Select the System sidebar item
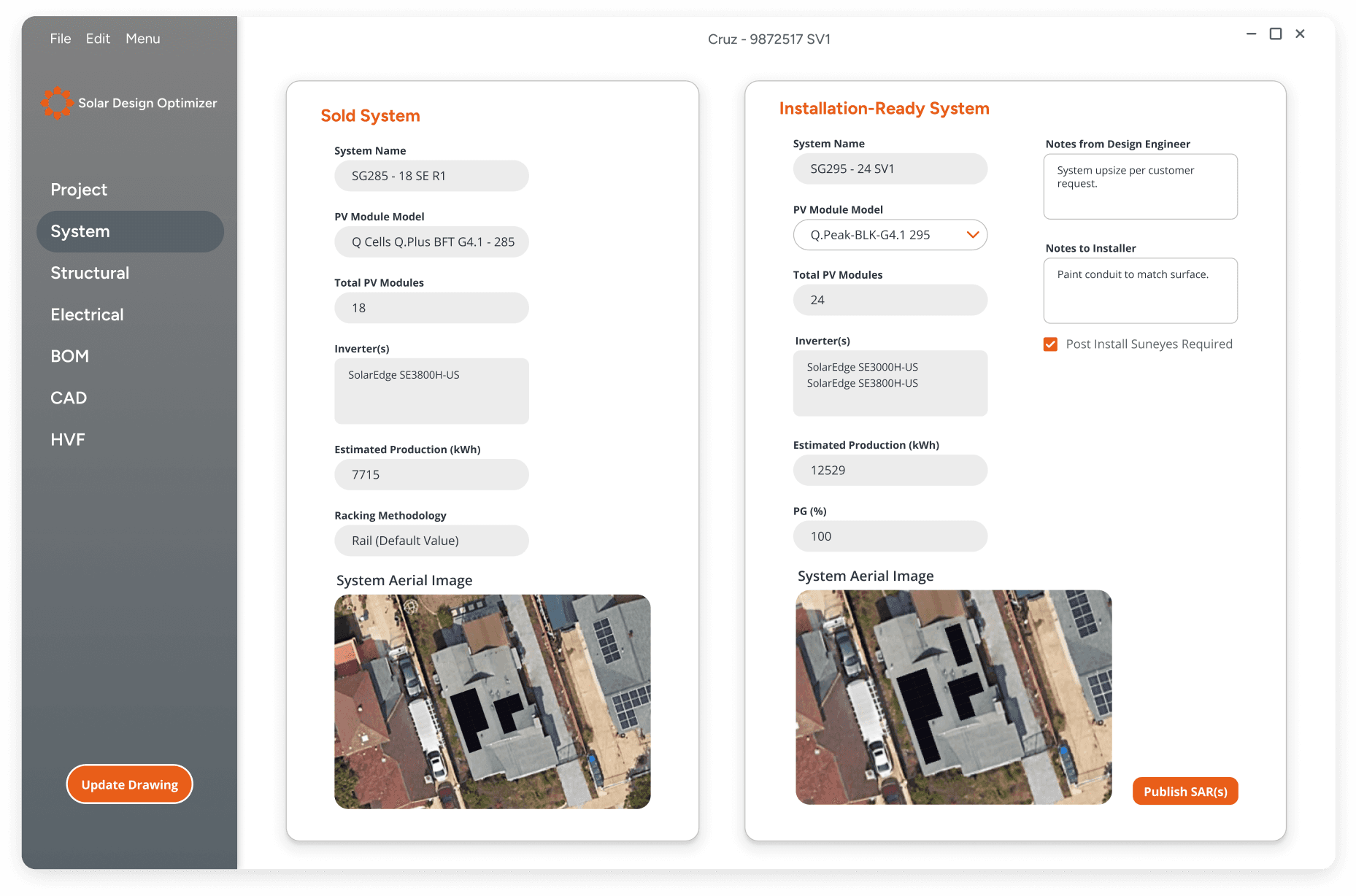The height and width of the screenshot is (896, 1356). click(x=130, y=231)
